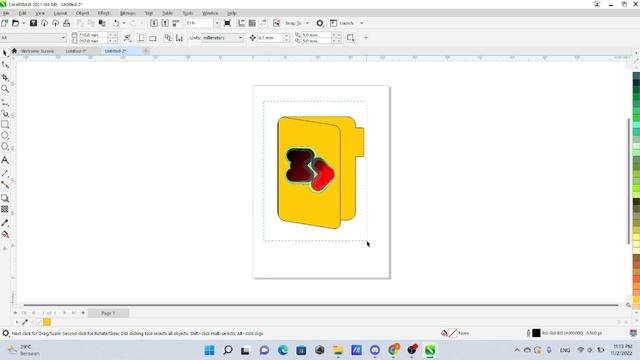Open the Effects menu
Screen dimensions: 640x360
click(104, 13)
